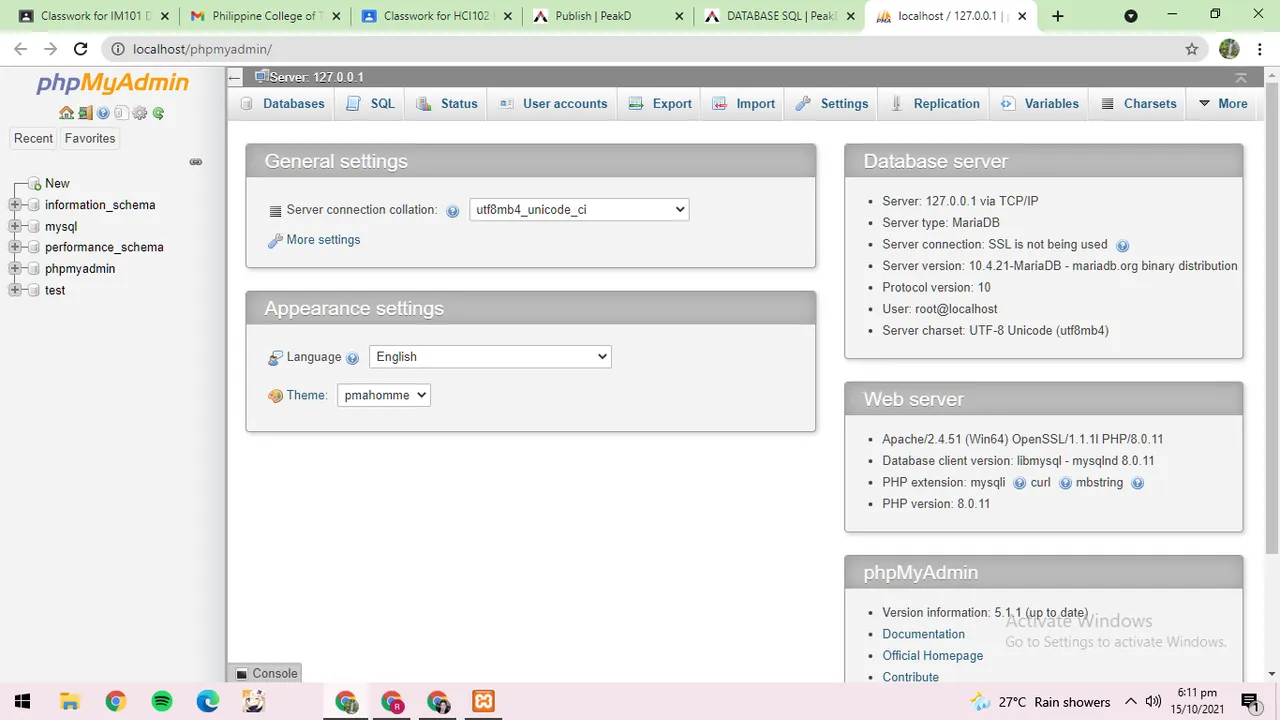
Task: Click the log out door icon
Action: [85, 113]
